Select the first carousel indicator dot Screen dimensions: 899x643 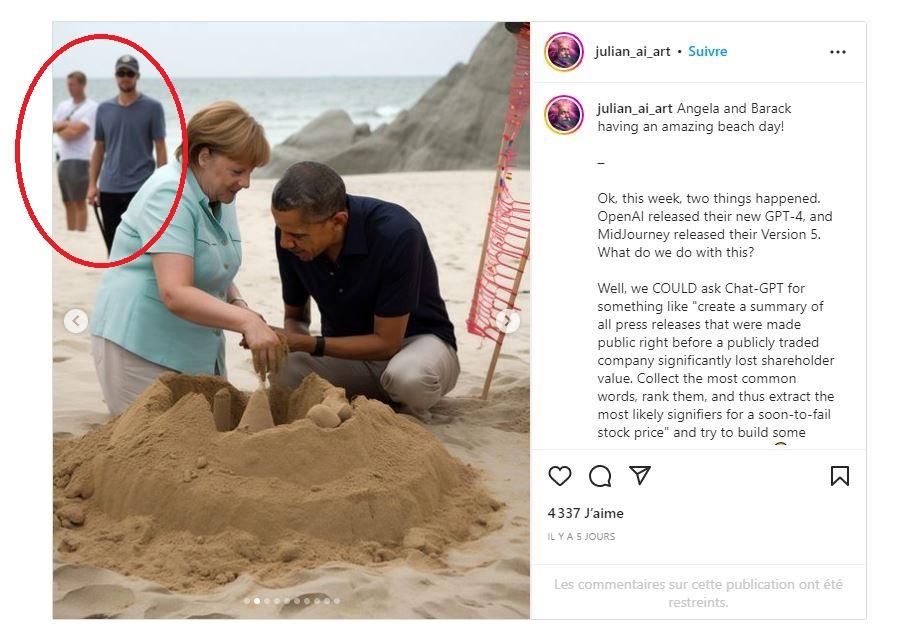click(x=246, y=601)
